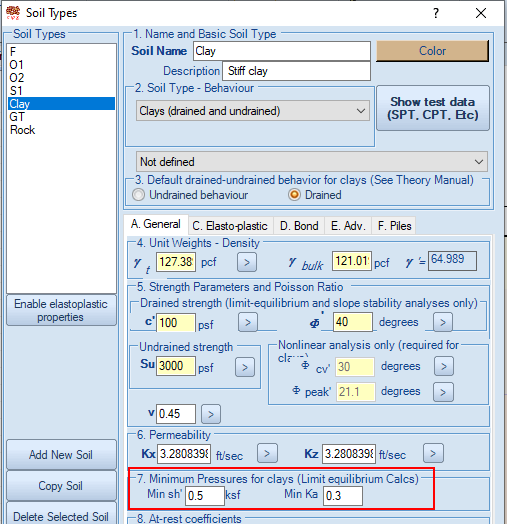507x524 pixels.
Task: Close the Soil Types dialog
Action: point(481,13)
